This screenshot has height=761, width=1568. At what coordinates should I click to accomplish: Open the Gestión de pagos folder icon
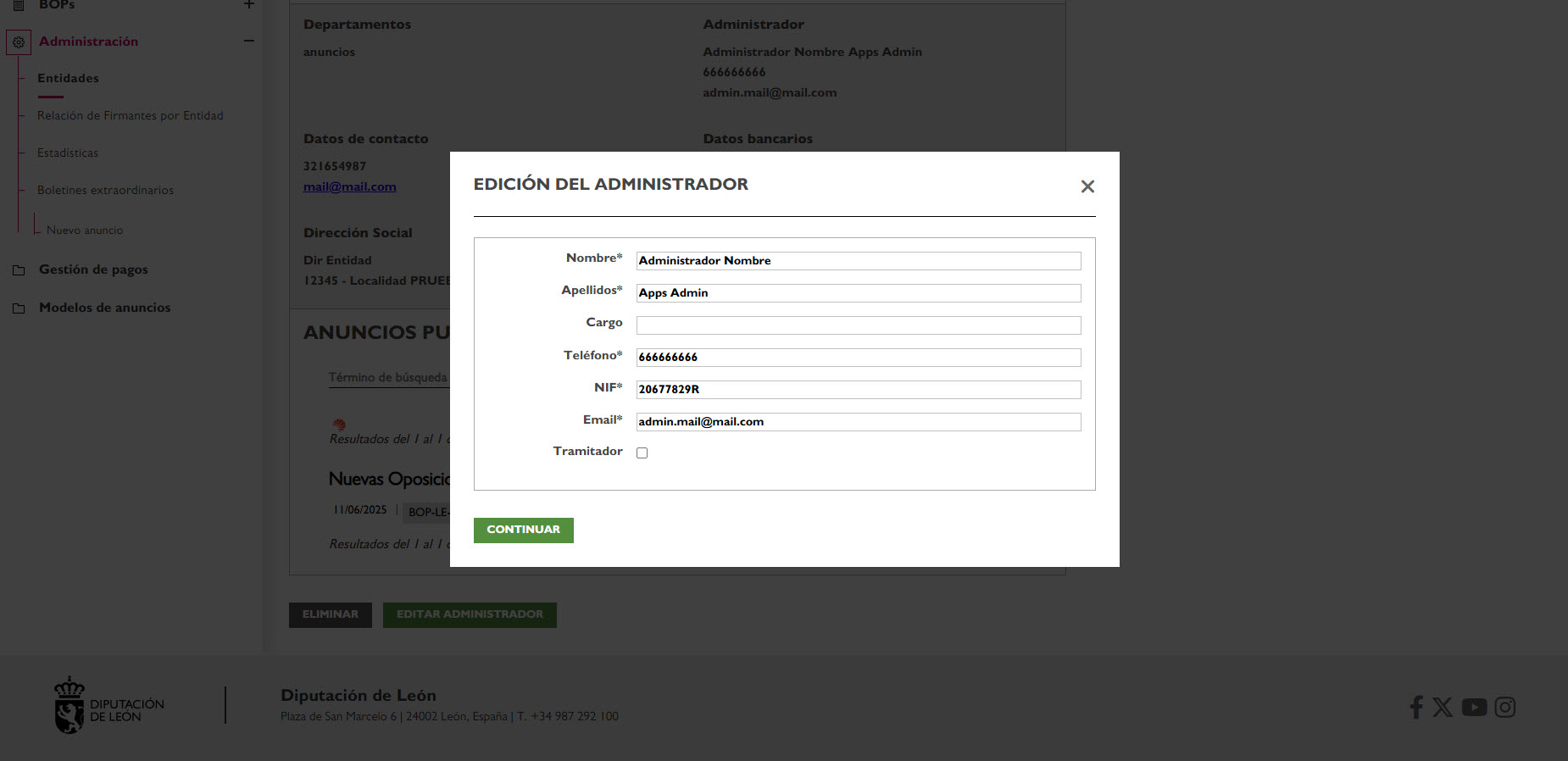tap(19, 270)
